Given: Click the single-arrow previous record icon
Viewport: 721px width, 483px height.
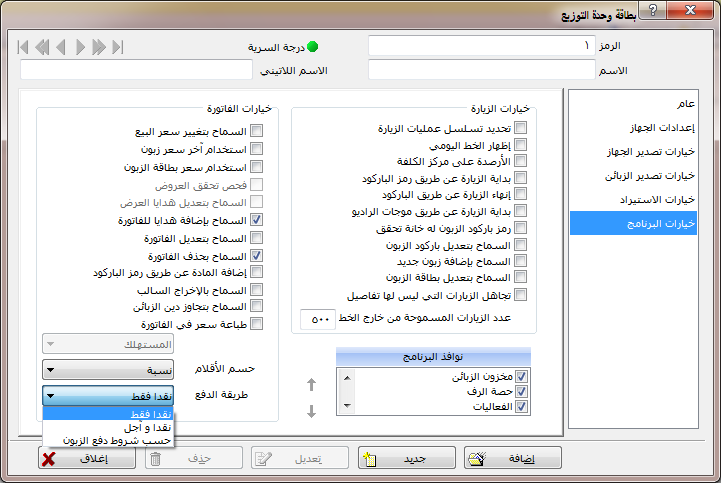Looking at the screenshot, I should pos(61,46).
